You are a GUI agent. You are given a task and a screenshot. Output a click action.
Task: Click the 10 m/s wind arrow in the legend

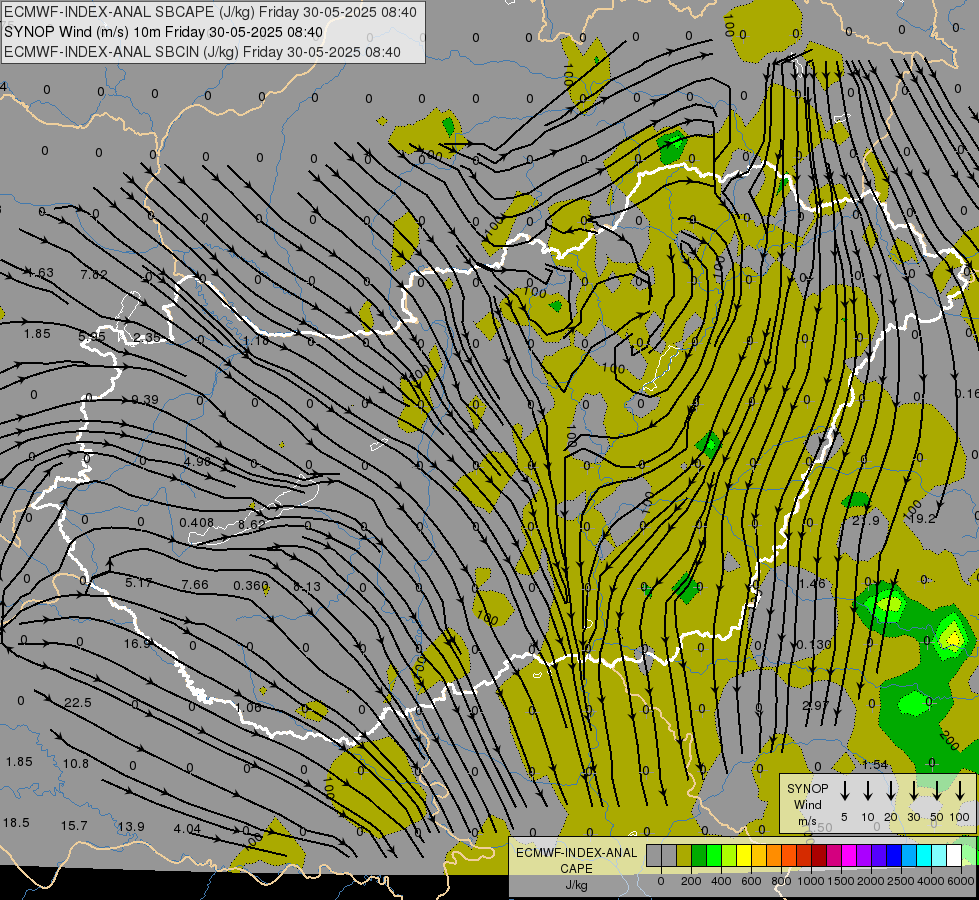click(868, 791)
